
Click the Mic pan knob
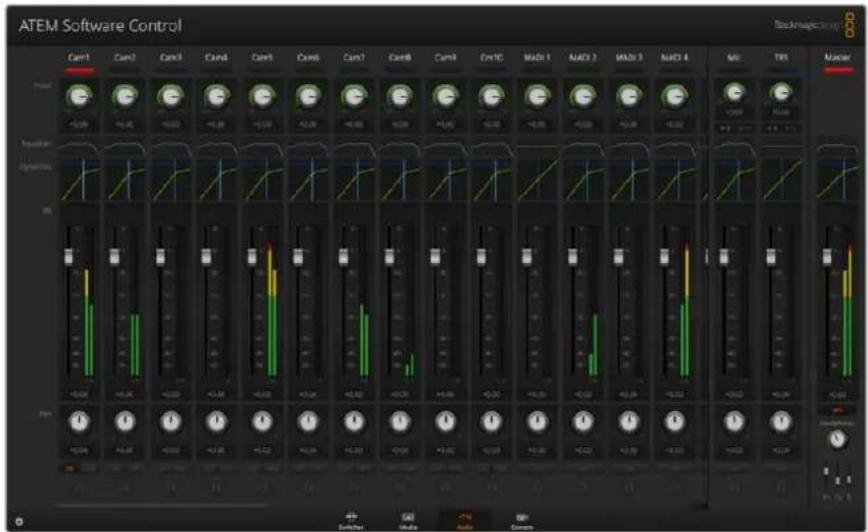tap(734, 422)
